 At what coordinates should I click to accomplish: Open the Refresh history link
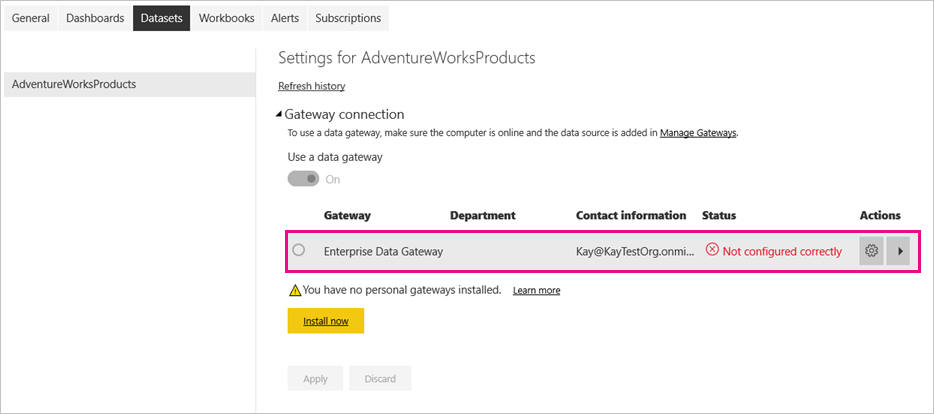pyautogui.click(x=312, y=86)
